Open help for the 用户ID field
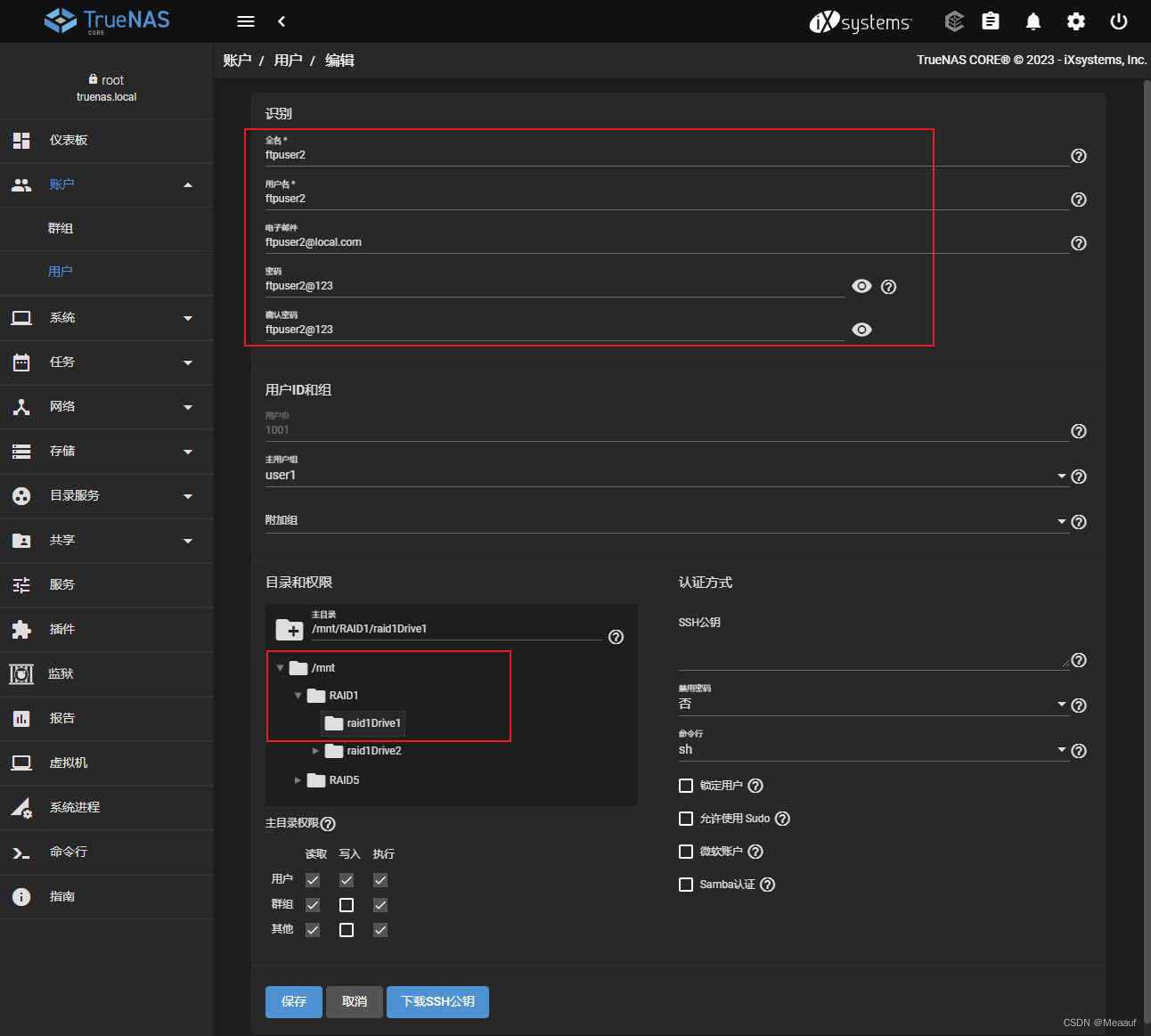This screenshot has height=1036, width=1151. 1079,431
